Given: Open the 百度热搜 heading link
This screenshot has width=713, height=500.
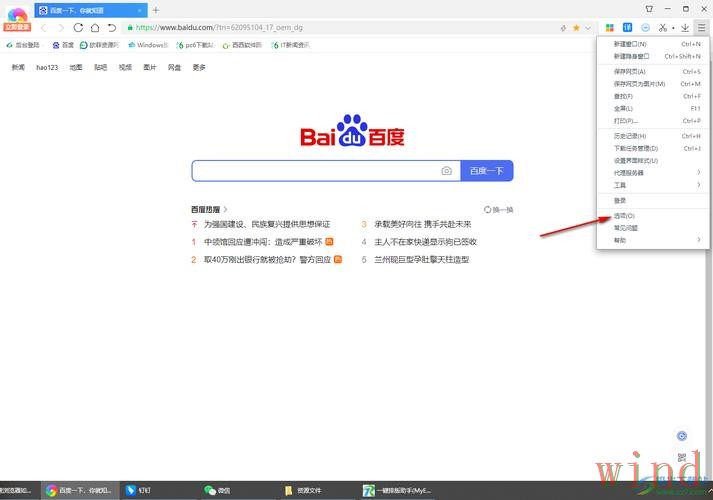Looking at the screenshot, I should tap(209, 210).
